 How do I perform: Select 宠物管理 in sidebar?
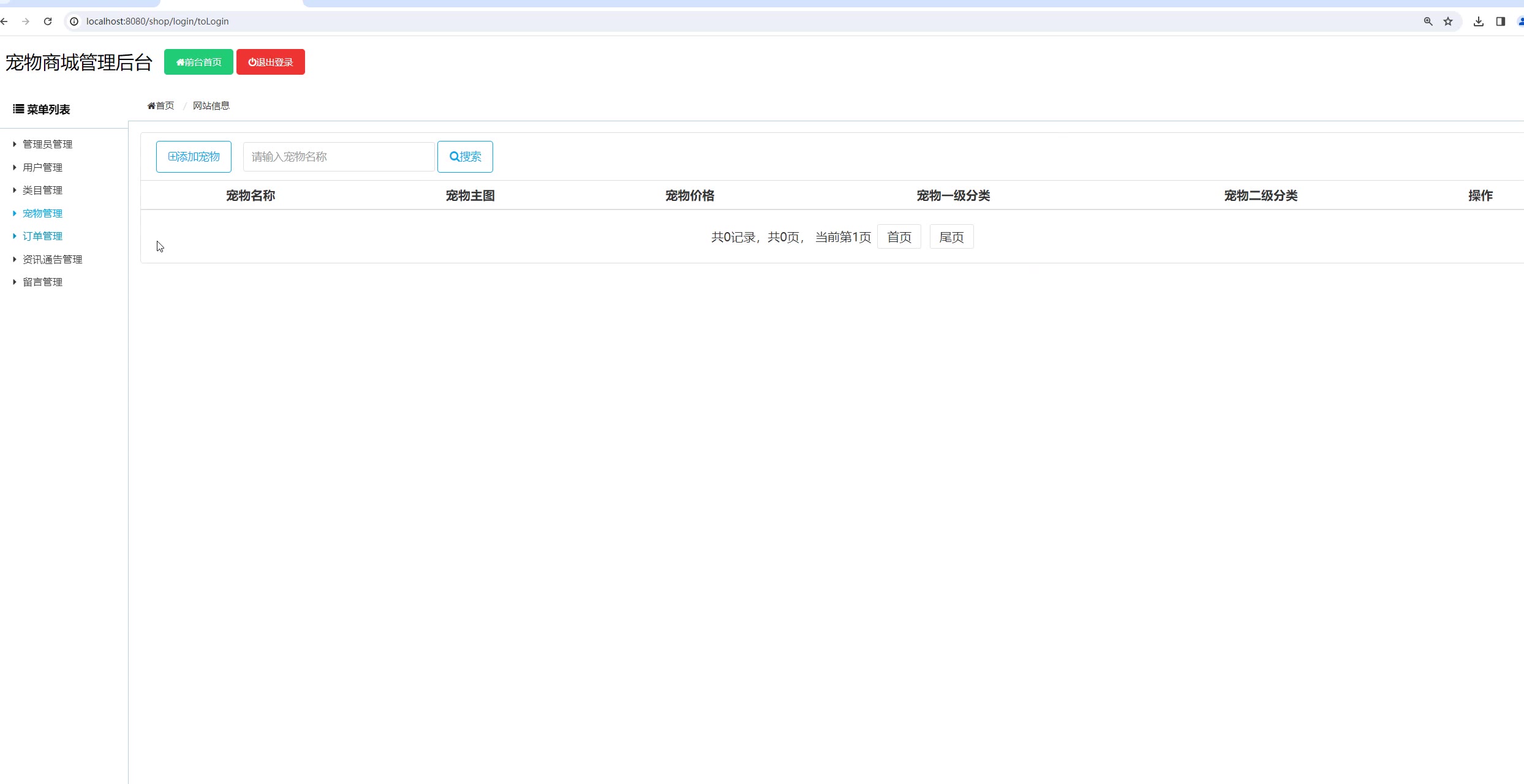42,213
